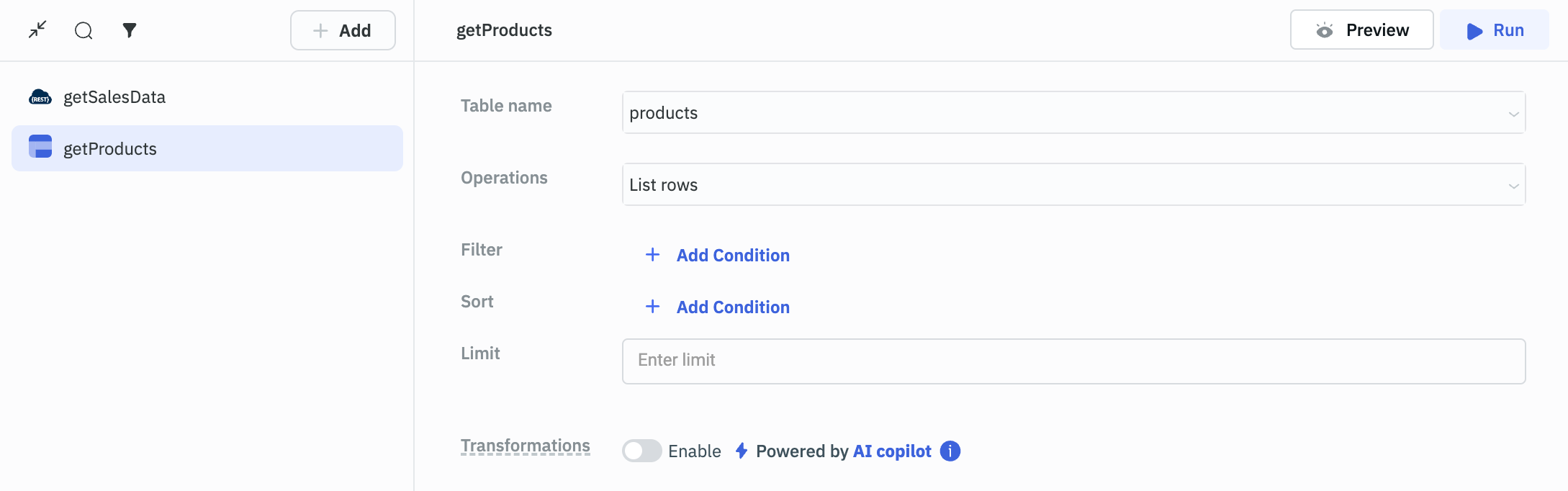Click the getProducts database icon
The image size is (1568, 491).
40,146
